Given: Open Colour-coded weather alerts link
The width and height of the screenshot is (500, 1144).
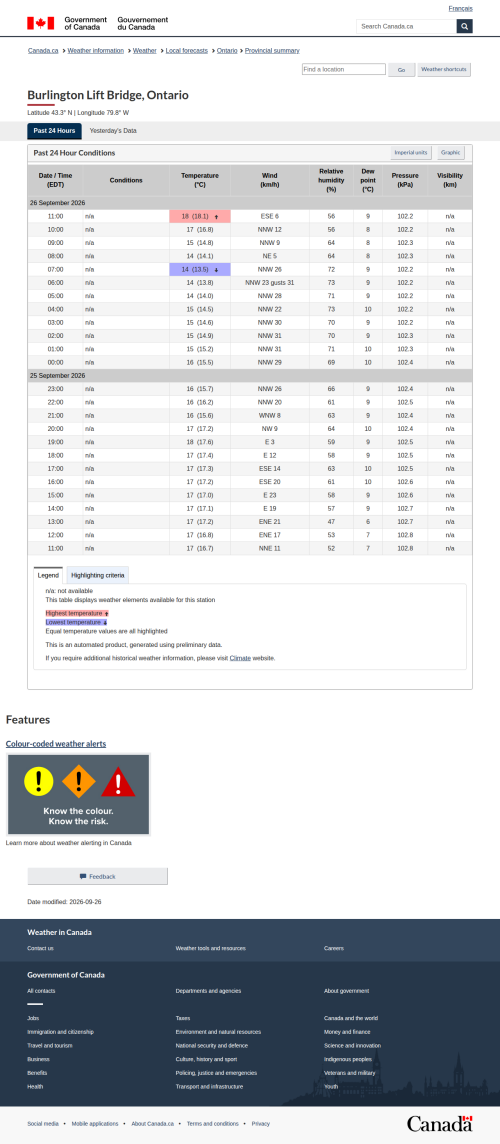Looking at the screenshot, I should point(55,743).
